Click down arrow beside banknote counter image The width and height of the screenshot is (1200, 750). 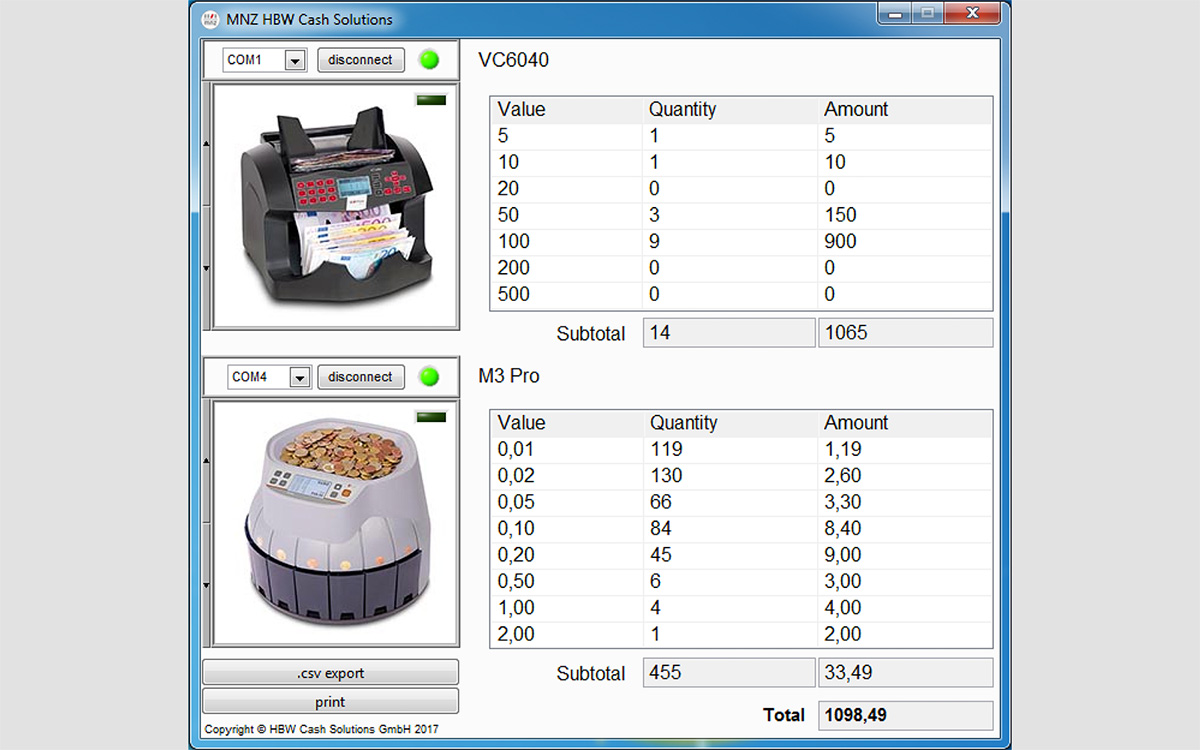point(207,268)
